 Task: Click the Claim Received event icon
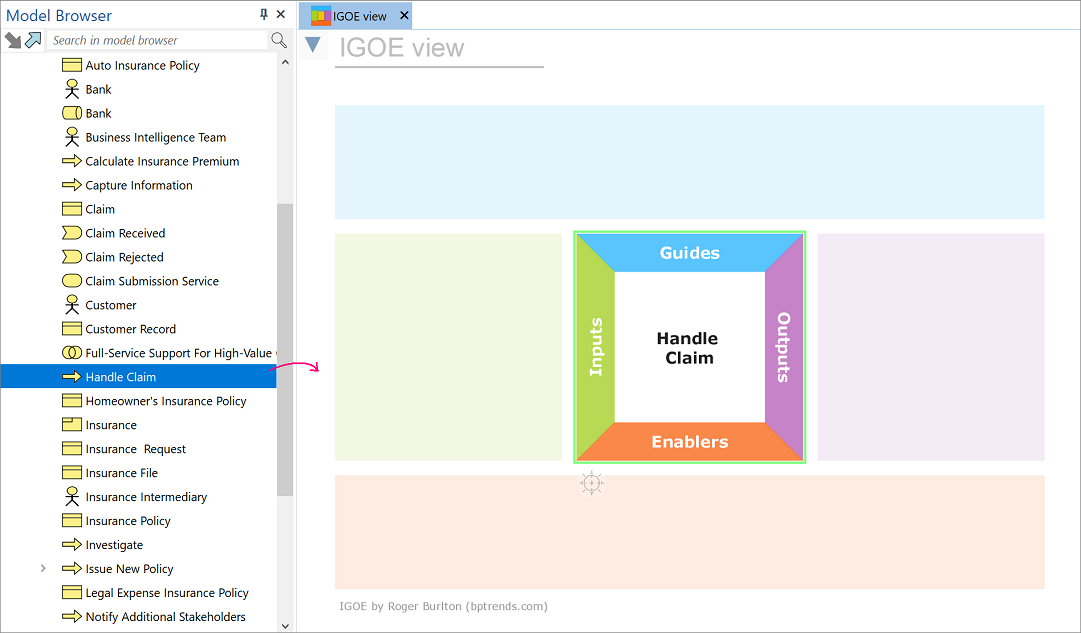71,233
